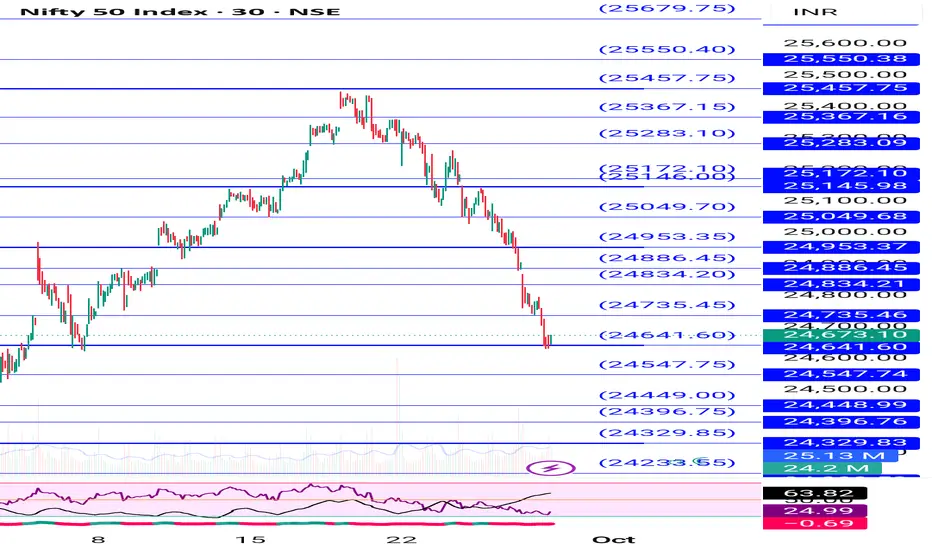The width and height of the screenshot is (932, 550).
Task: Select the blue axis tag 24,448.99
Action: (840, 406)
